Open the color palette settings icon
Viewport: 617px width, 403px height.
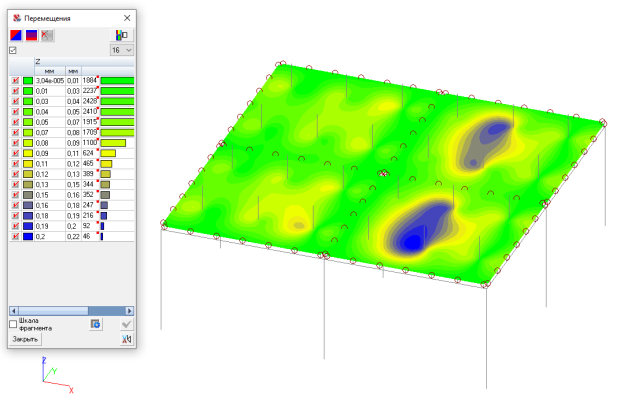pyautogui.click(x=123, y=35)
